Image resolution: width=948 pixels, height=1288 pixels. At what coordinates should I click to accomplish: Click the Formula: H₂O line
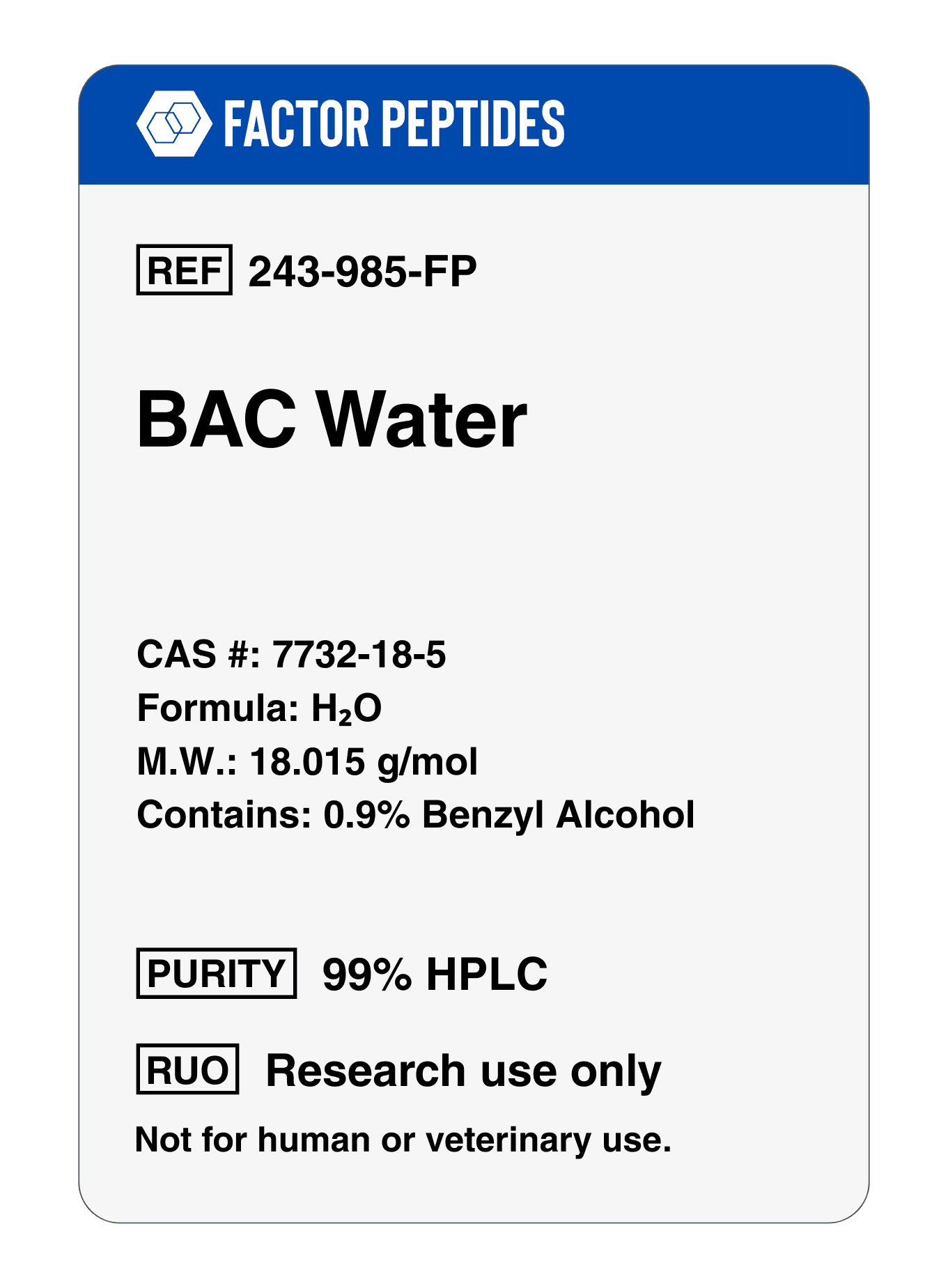pos(259,708)
